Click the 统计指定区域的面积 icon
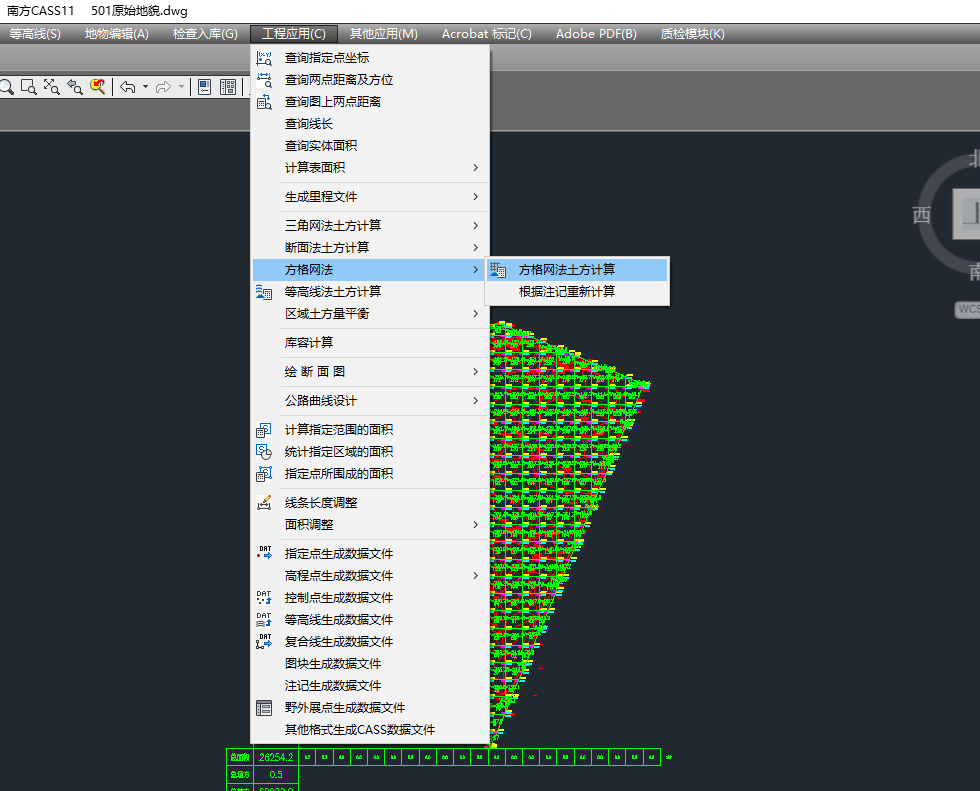Image resolution: width=980 pixels, height=791 pixels. (264, 452)
